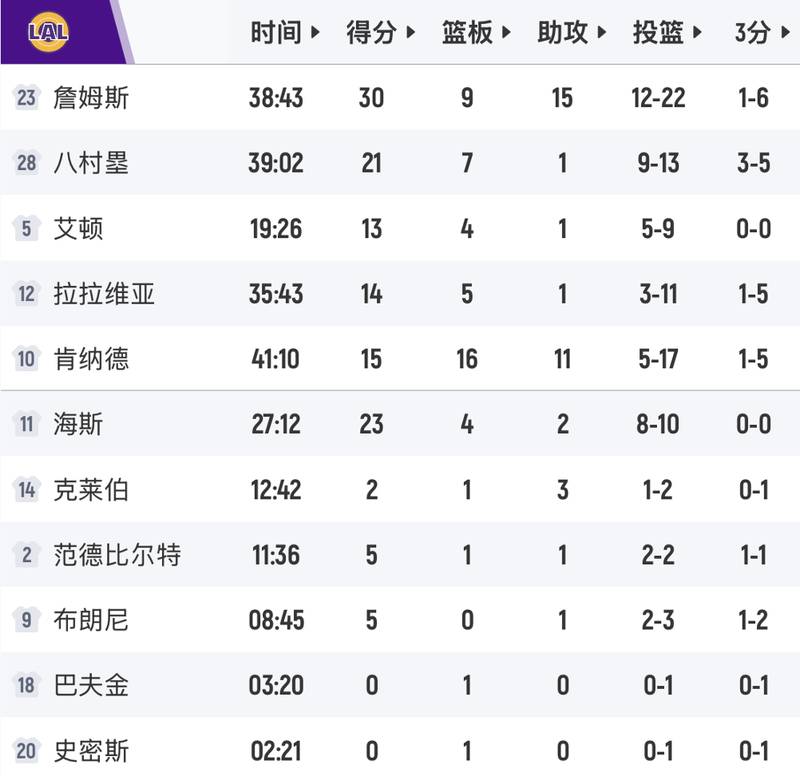Click the sort arrow beside 3分
Viewport: 800px width, 776px height.
pos(785,31)
